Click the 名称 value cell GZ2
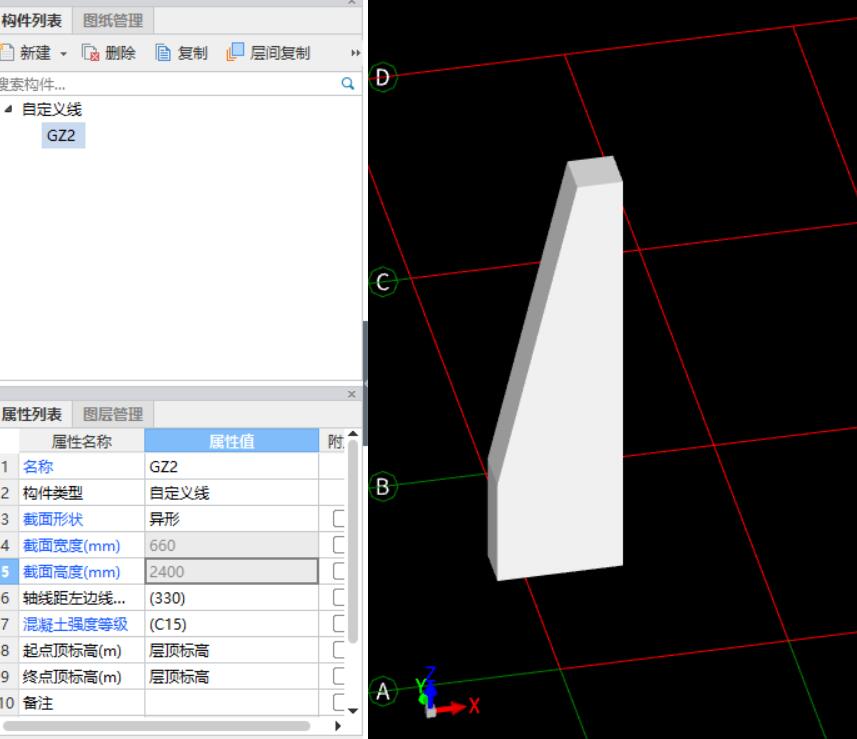Screen dimensions: 857x739 (x=231, y=467)
